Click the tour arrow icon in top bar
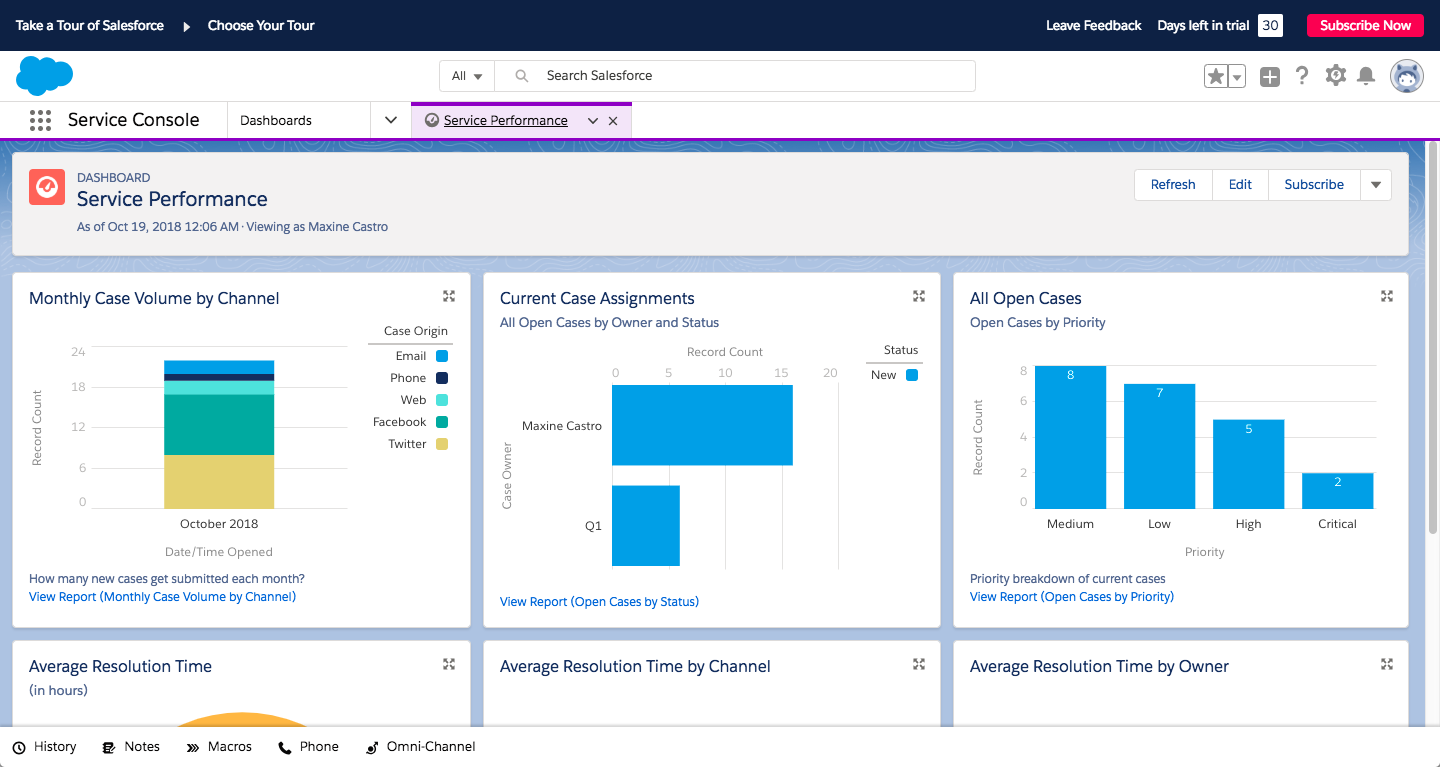This screenshot has height=767, width=1440. pyautogui.click(x=186, y=26)
